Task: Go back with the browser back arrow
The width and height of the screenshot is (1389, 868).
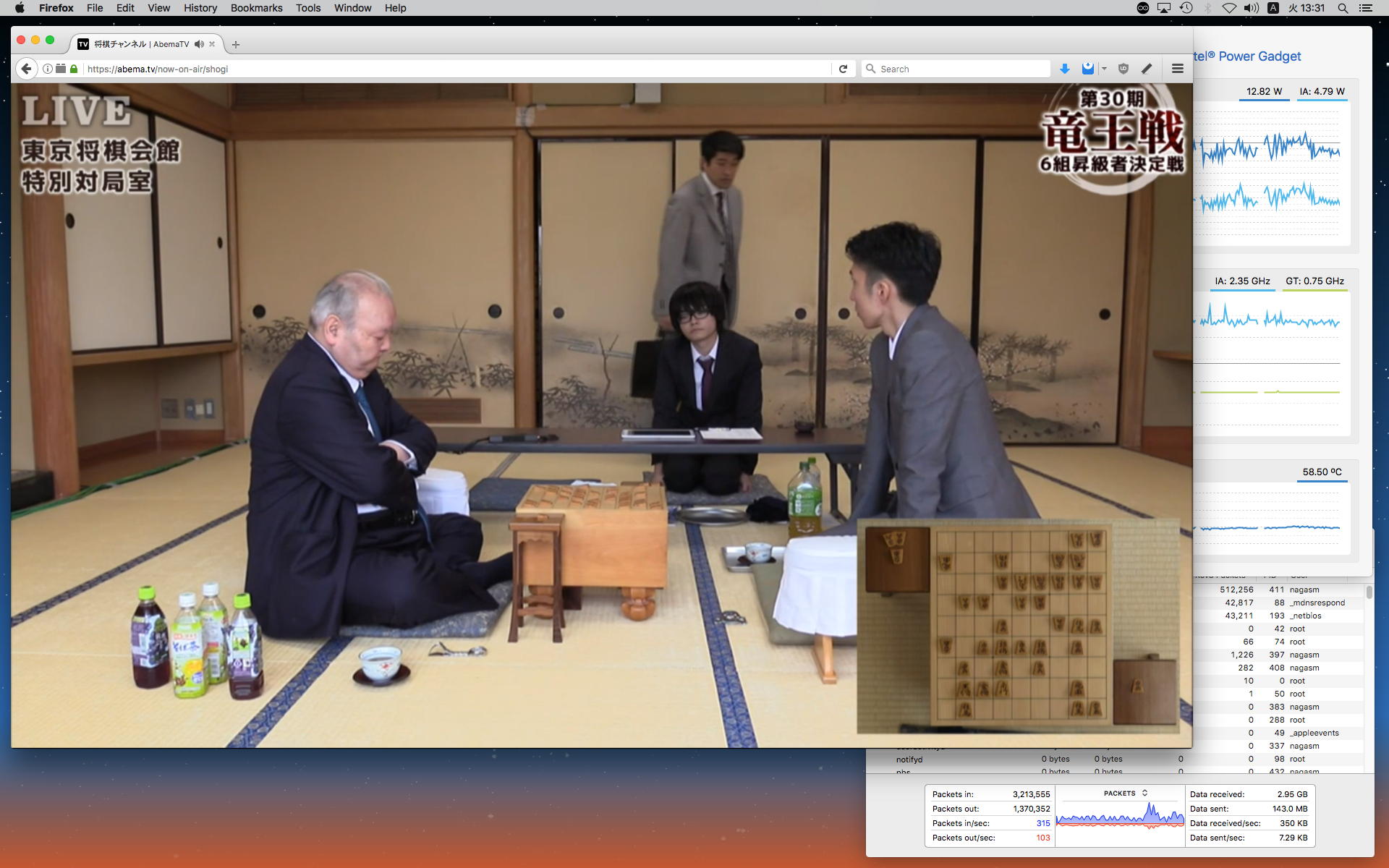Action: coord(26,69)
